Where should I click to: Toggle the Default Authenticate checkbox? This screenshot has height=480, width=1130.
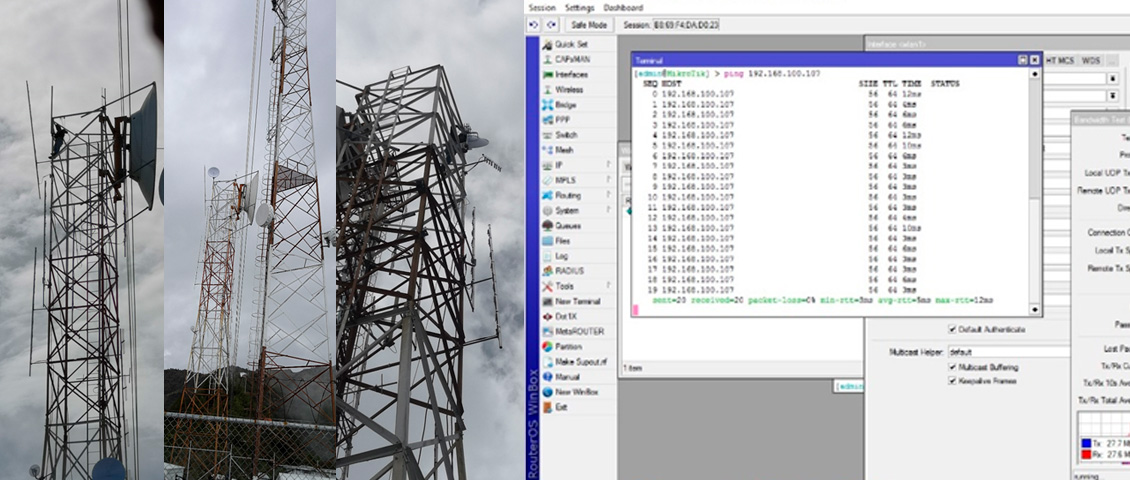tap(951, 330)
